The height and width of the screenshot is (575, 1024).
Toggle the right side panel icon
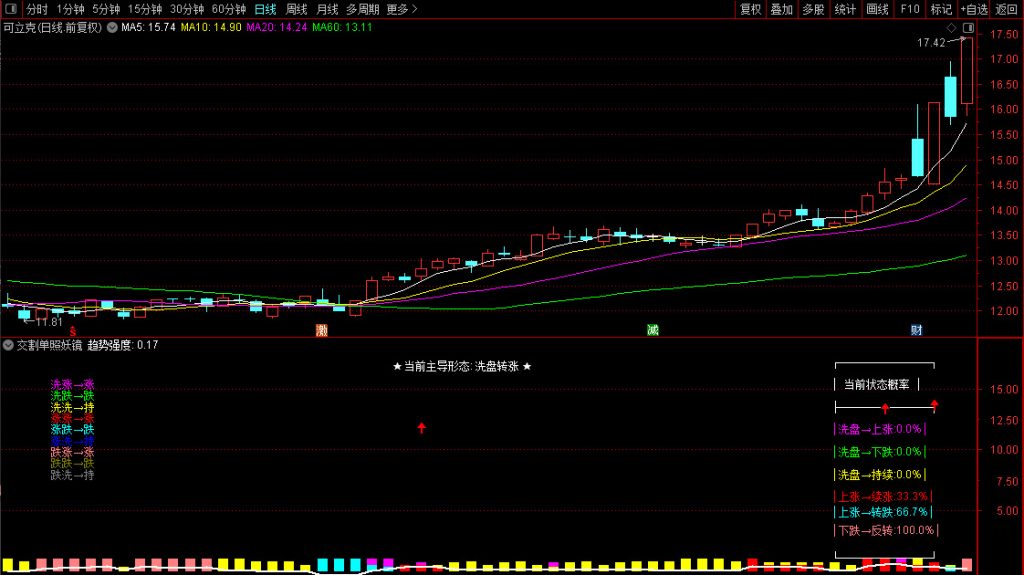pyautogui.click(x=967, y=27)
